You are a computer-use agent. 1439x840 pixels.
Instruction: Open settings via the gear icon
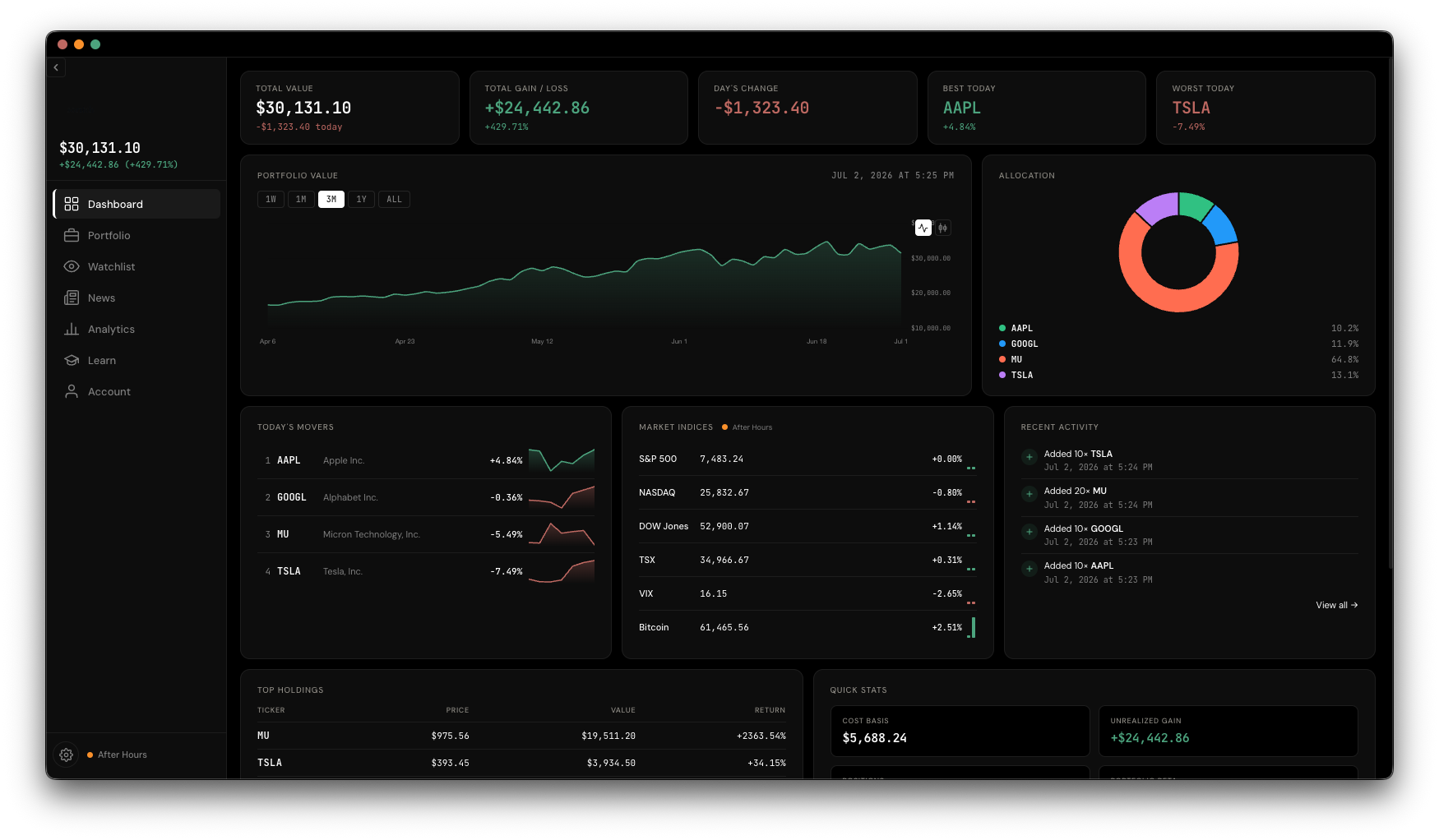click(67, 755)
